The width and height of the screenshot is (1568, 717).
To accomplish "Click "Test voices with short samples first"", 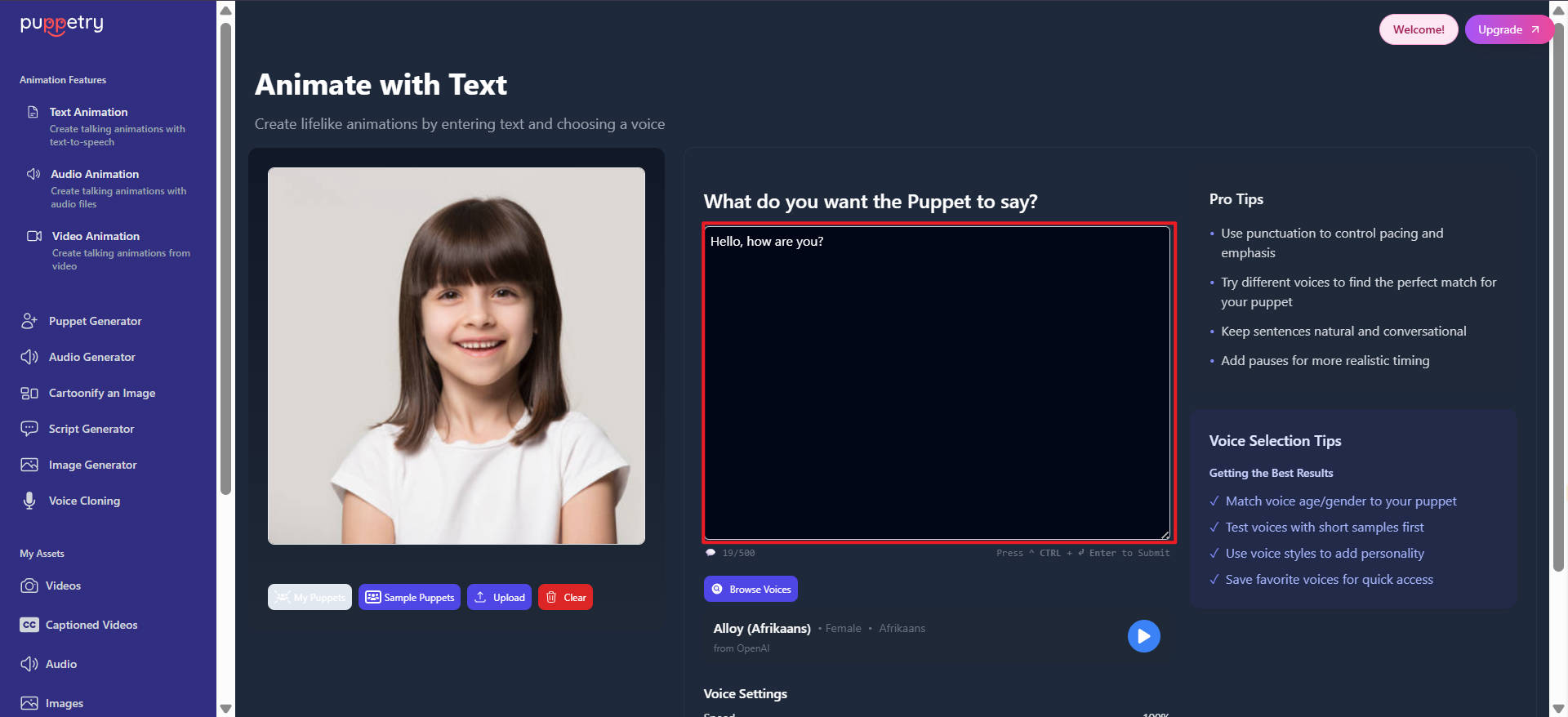I will pyautogui.click(x=1325, y=528).
